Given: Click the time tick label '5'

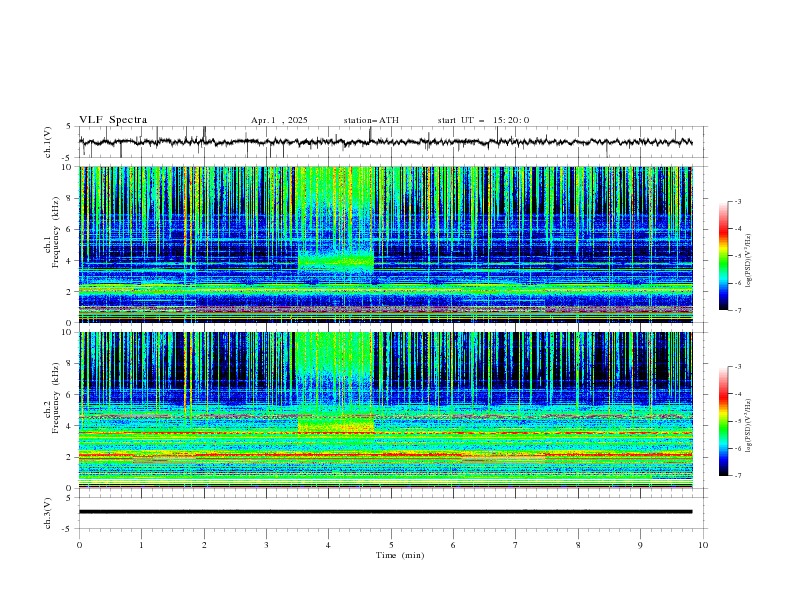Looking at the screenshot, I should (x=391, y=545).
